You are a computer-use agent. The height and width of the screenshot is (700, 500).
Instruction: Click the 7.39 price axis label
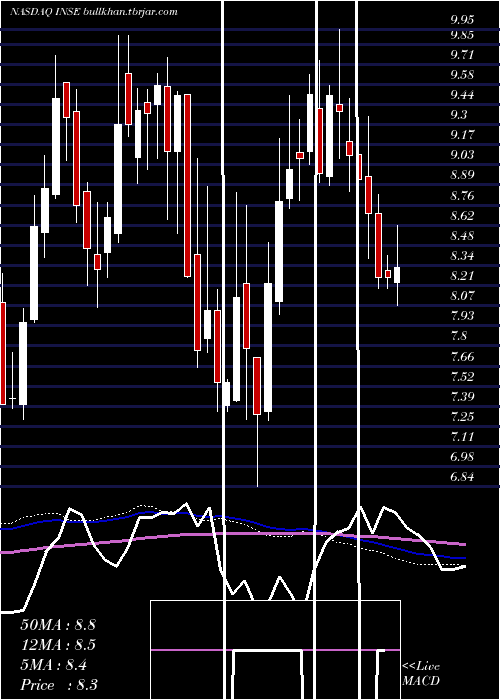[462, 396]
